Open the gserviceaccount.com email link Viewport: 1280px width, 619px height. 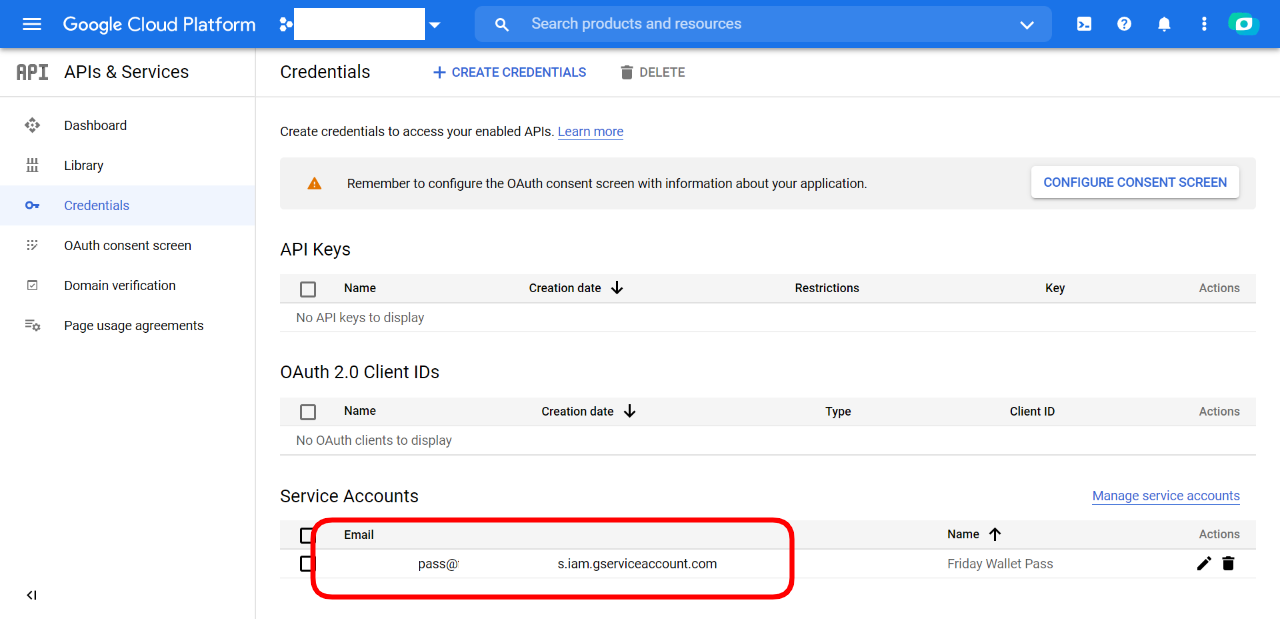click(x=567, y=564)
